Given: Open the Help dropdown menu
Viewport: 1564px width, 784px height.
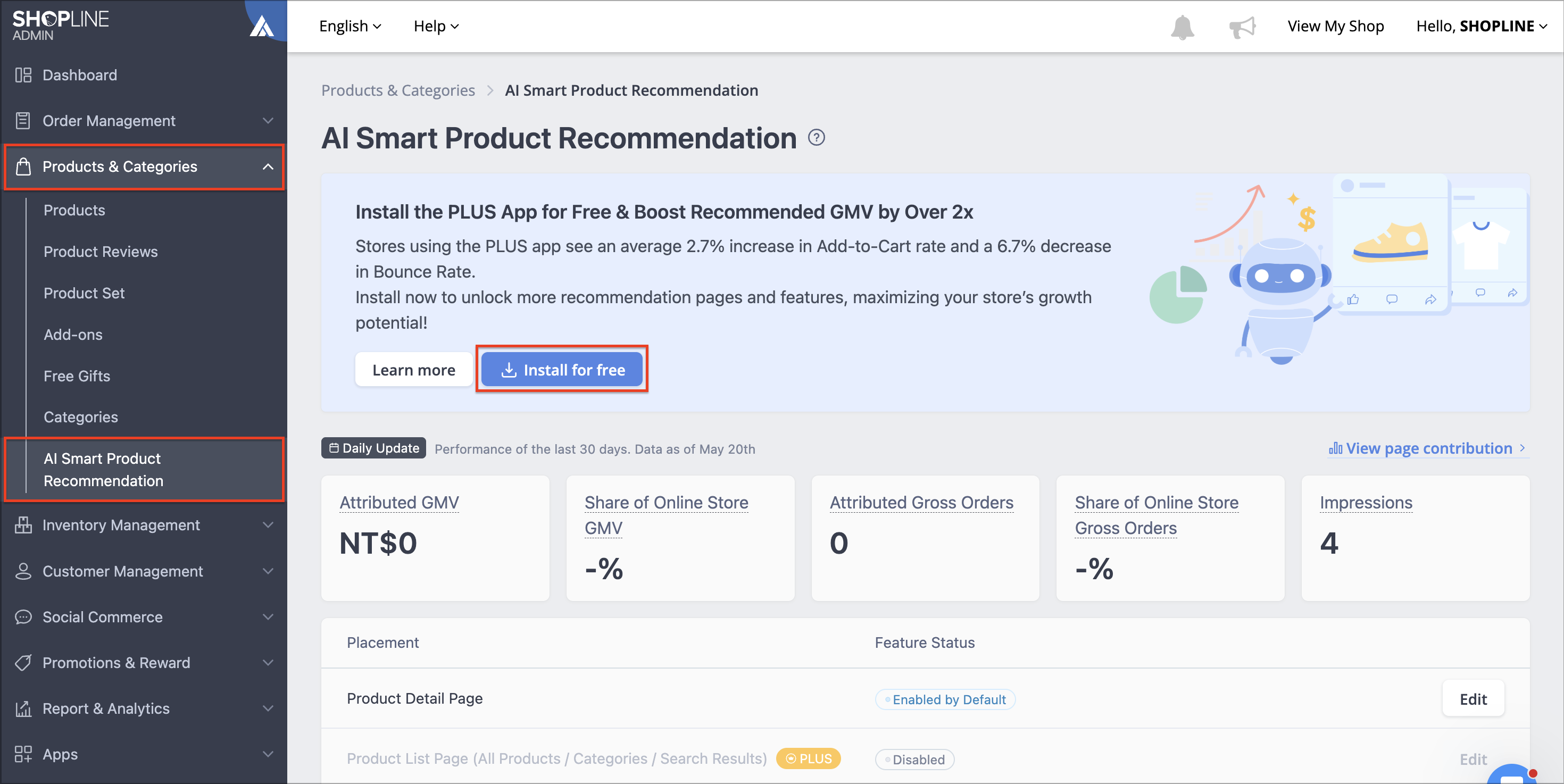Looking at the screenshot, I should [x=436, y=26].
